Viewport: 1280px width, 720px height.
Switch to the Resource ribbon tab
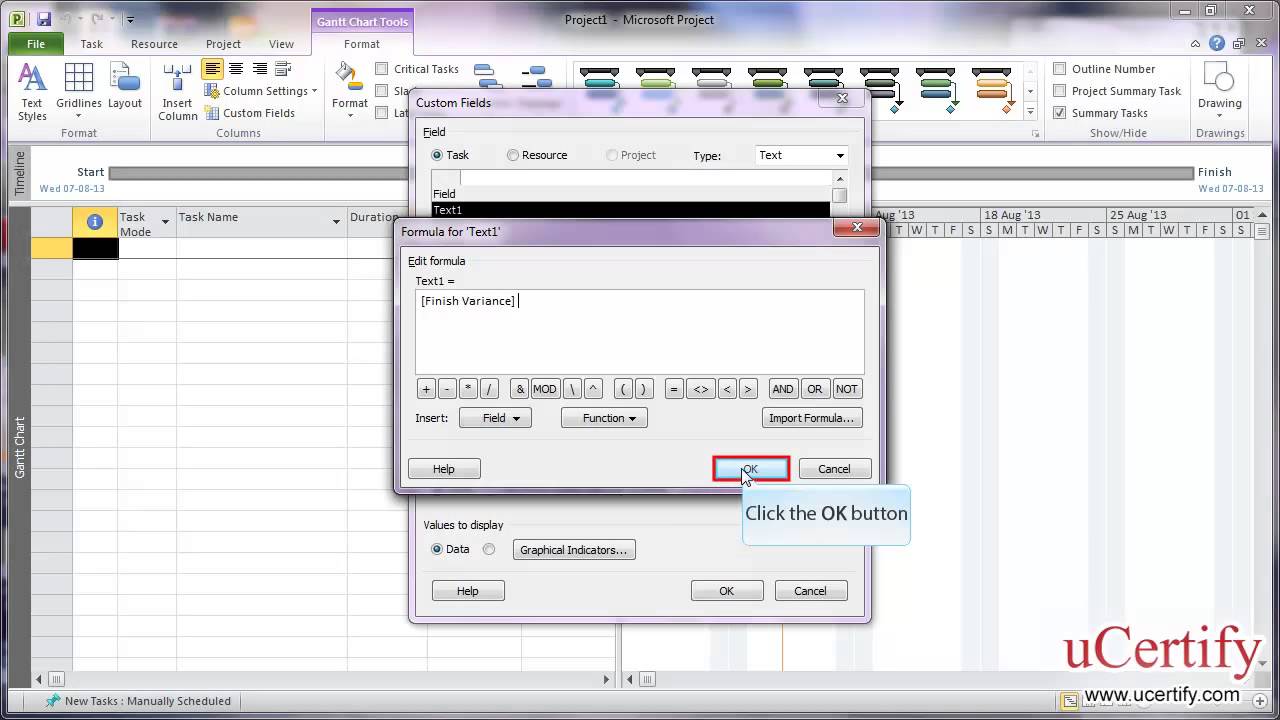(154, 44)
